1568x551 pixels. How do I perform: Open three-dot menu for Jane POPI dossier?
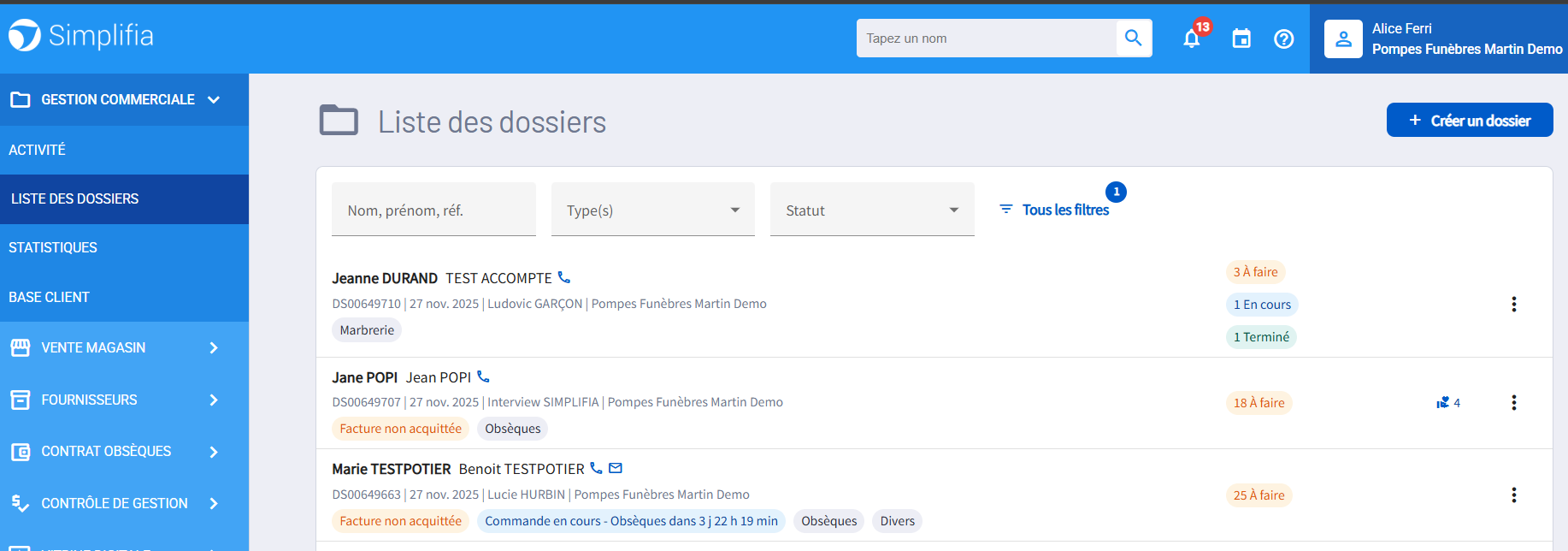[1513, 402]
